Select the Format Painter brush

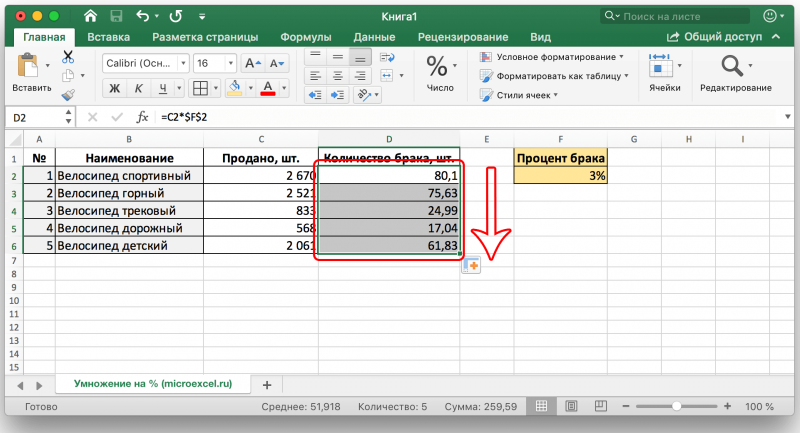pyautogui.click(x=68, y=95)
